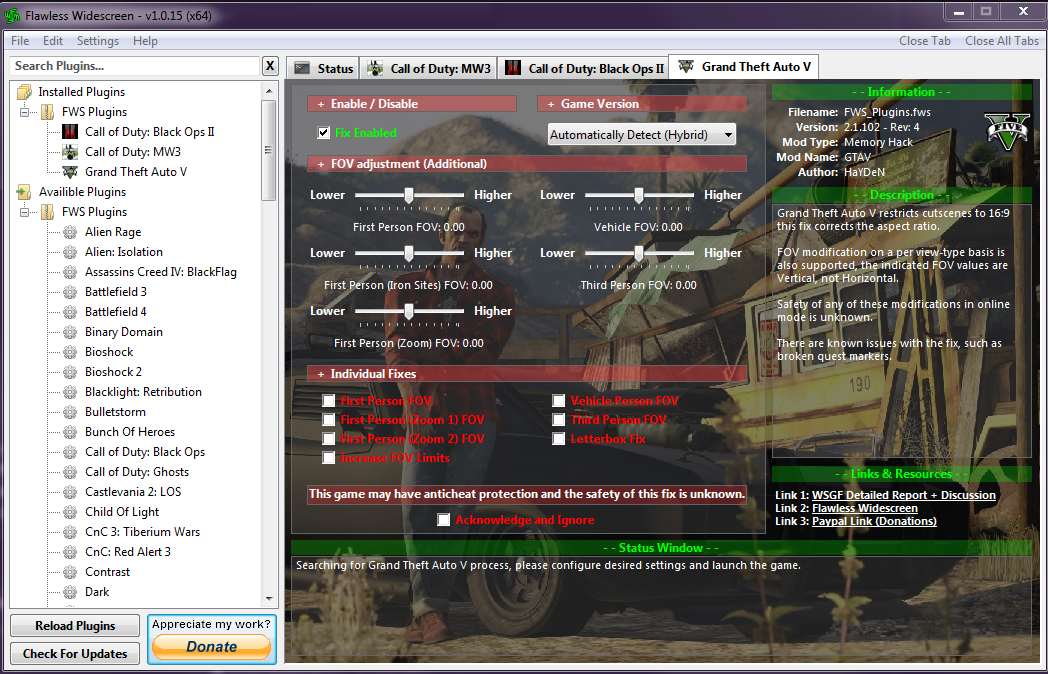Screen dimensions: 1048x674
Task: Tick the Letterbox Fix checkbox
Action: click(x=558, y=439)
